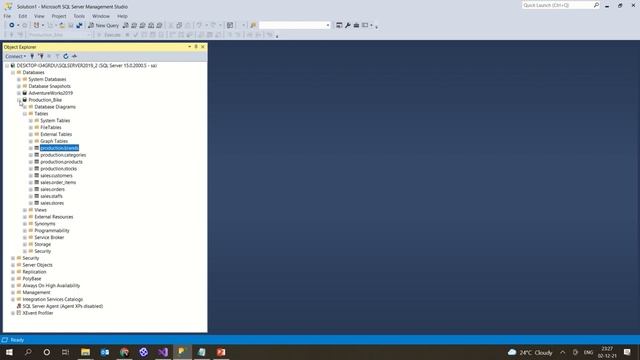Open the File menu

pyautogui.click(x=7, y=16)
